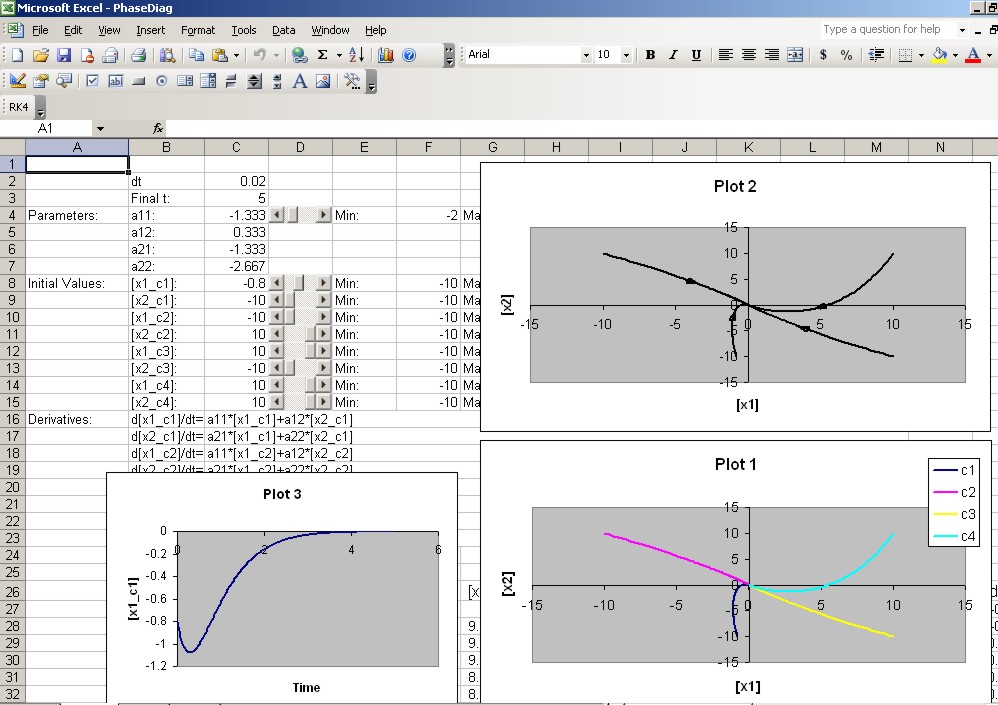Click the Research icon with magnifier
This screenshot has height=705, width=998.
[167, 55]
